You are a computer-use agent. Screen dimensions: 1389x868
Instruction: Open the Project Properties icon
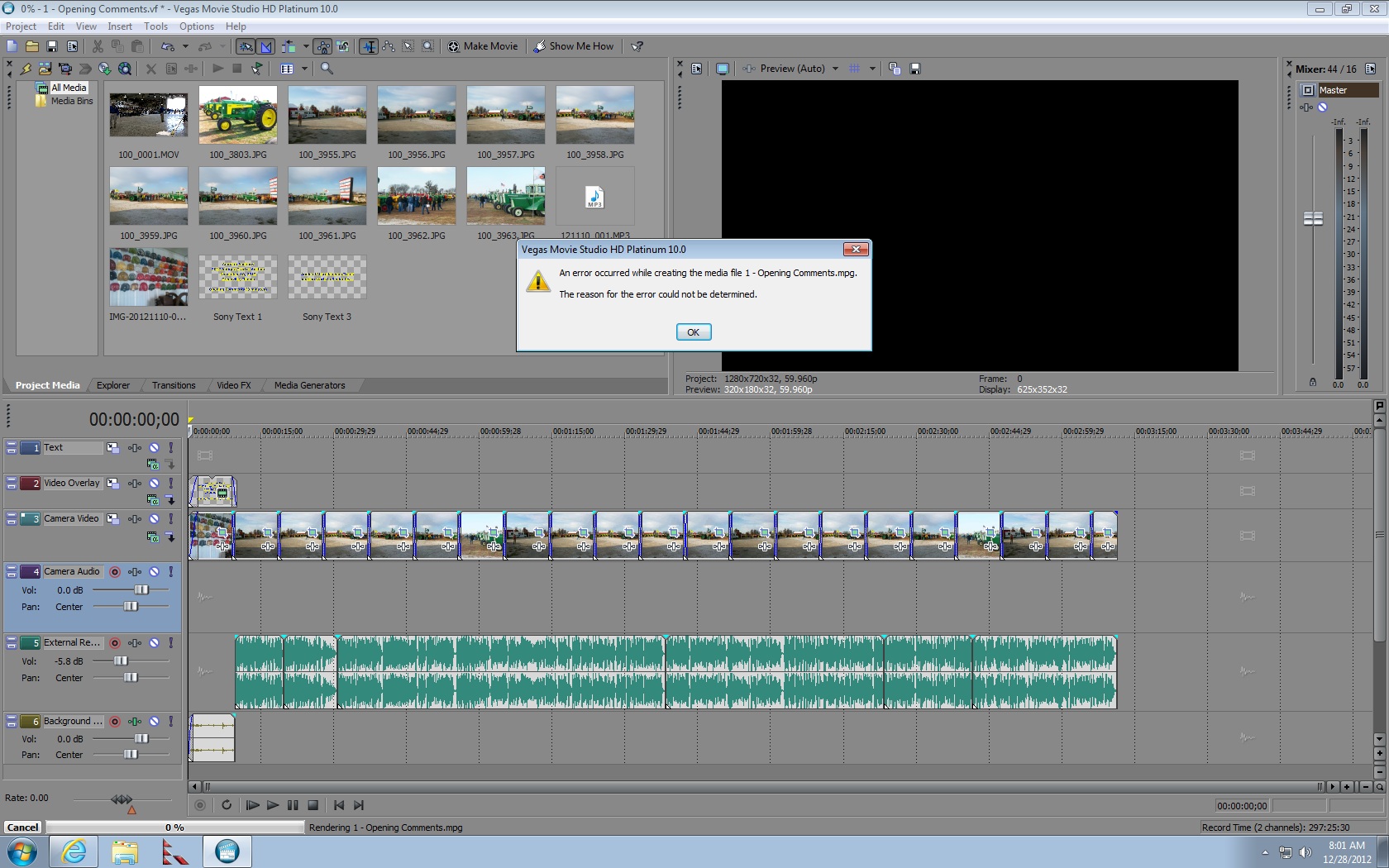pos(72,46)
